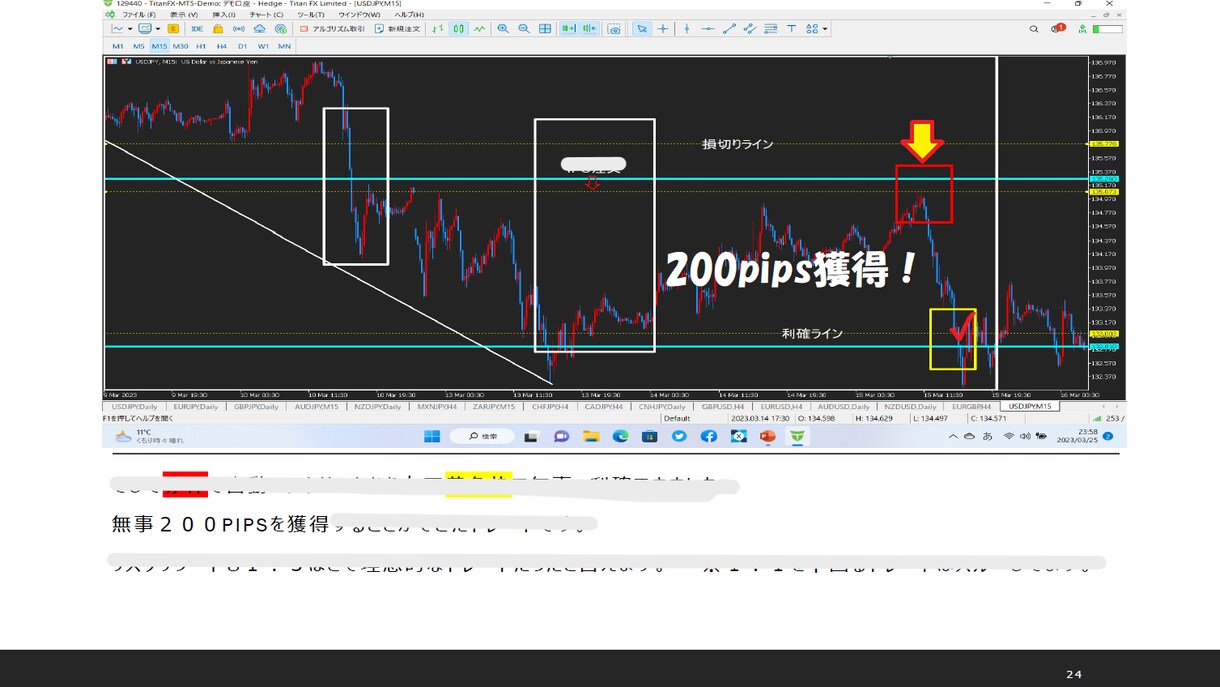Open the ツール (Tools) menu
Image resolution: width=1220 pixels, height=687 pixels.
[x=311, y=15]
